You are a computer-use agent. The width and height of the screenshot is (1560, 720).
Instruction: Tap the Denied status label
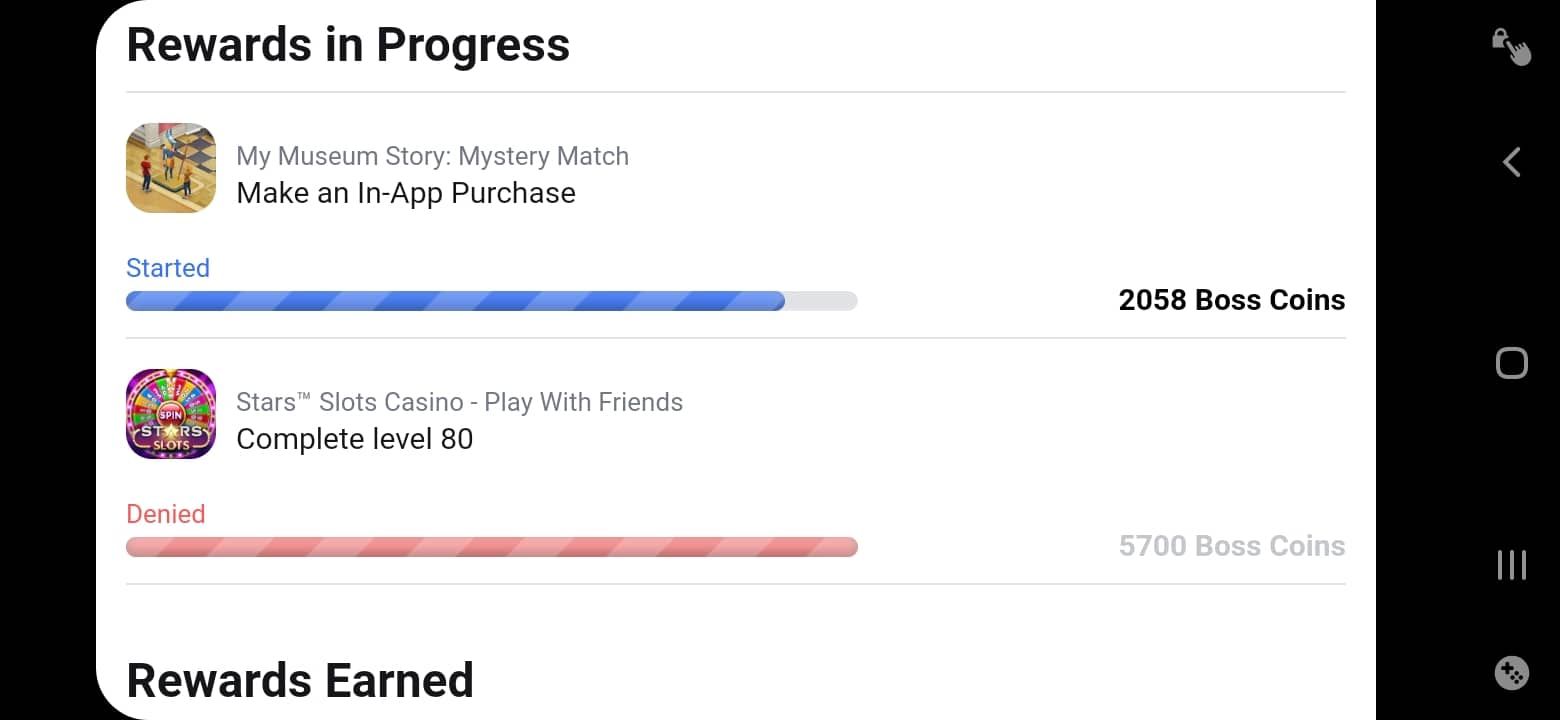click(165, 514)
